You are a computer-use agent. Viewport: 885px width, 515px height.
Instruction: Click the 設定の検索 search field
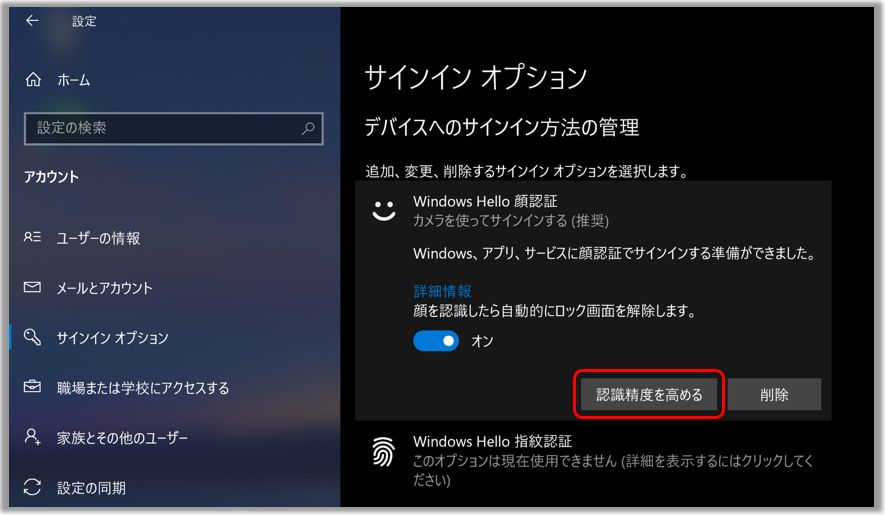(160, 128)
